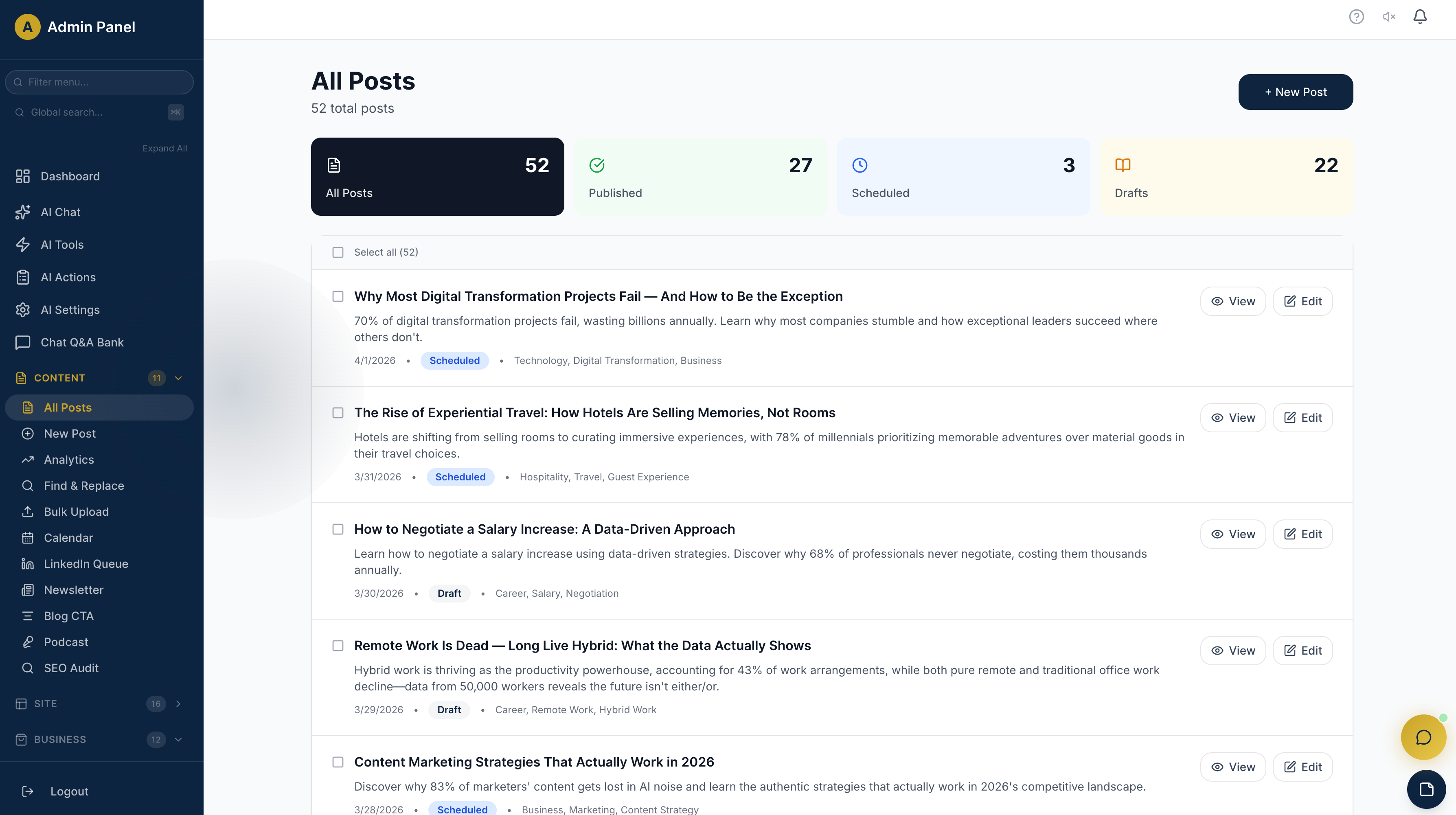This screenshot has width=1456, height=815.
Task: Select the AI Tools sidebar icon
Action: [x=23, y=245]
